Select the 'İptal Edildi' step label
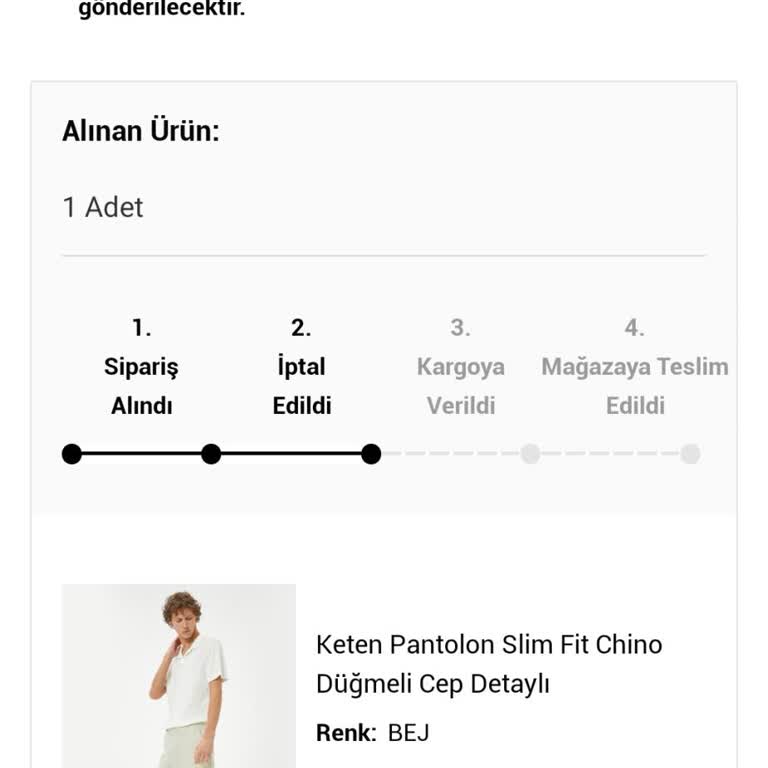768x768 pixels. coord(301,386)
